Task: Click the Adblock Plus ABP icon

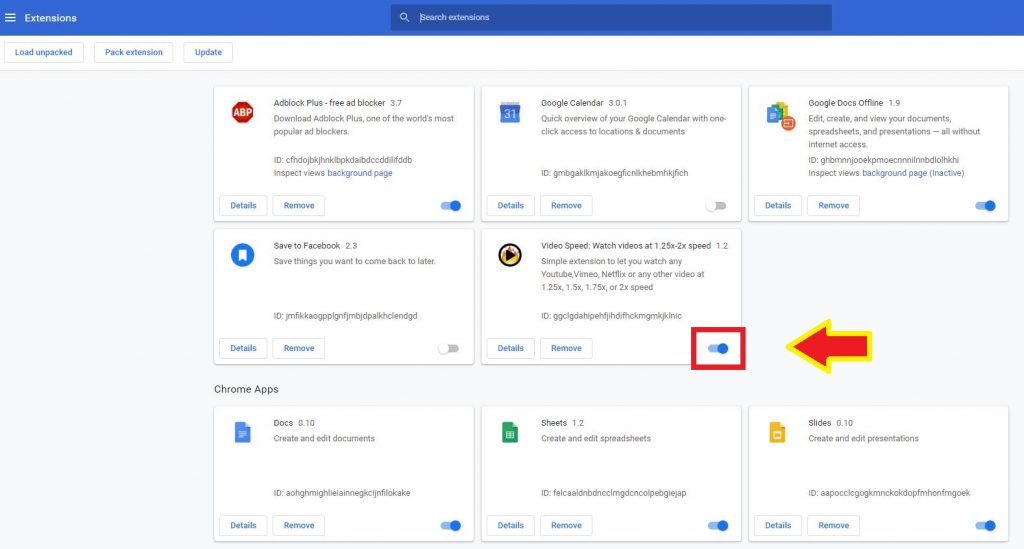Action: 242,112
